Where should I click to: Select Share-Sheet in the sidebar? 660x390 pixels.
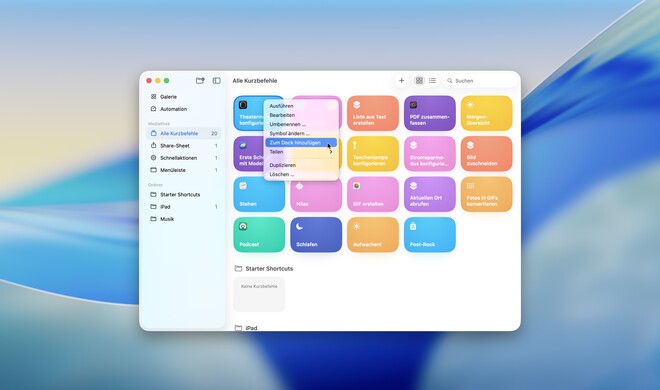tap(183, 146)
